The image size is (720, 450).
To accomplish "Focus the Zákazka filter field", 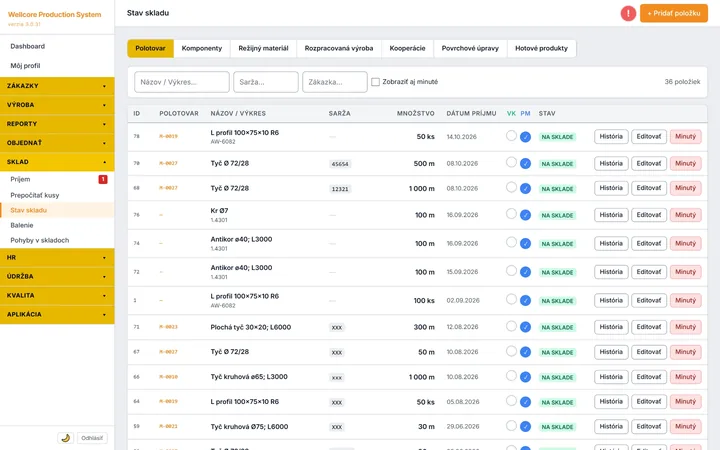I will 335,82.
